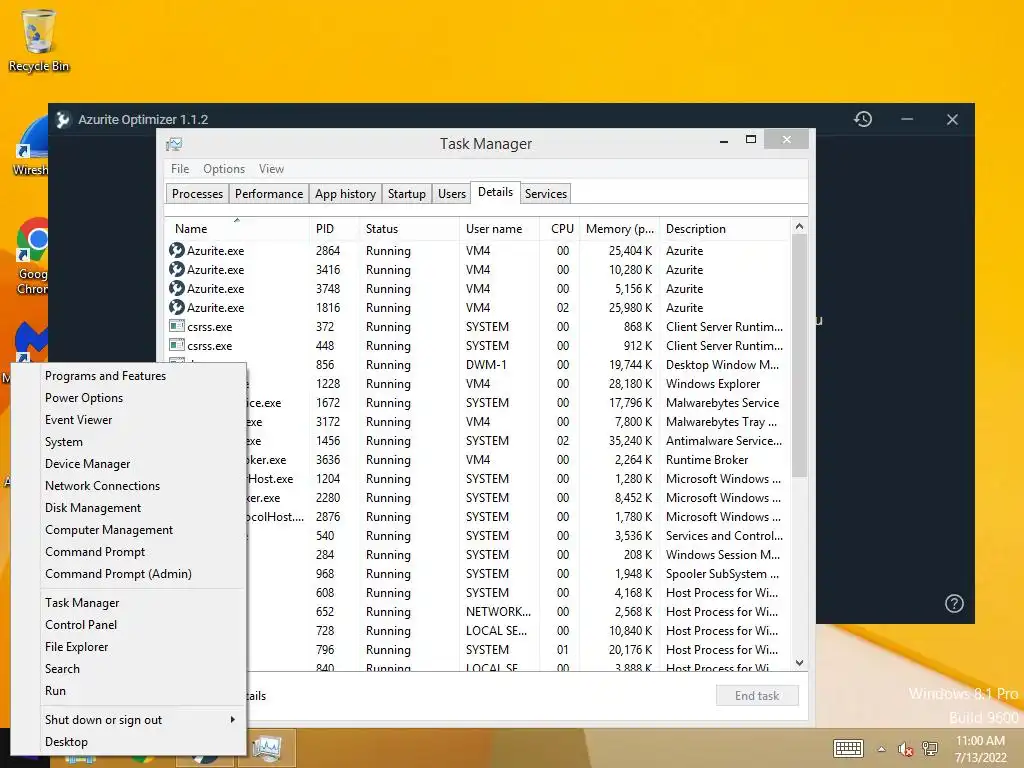
Task: Sort by the Memory column header
Action: 619,229
